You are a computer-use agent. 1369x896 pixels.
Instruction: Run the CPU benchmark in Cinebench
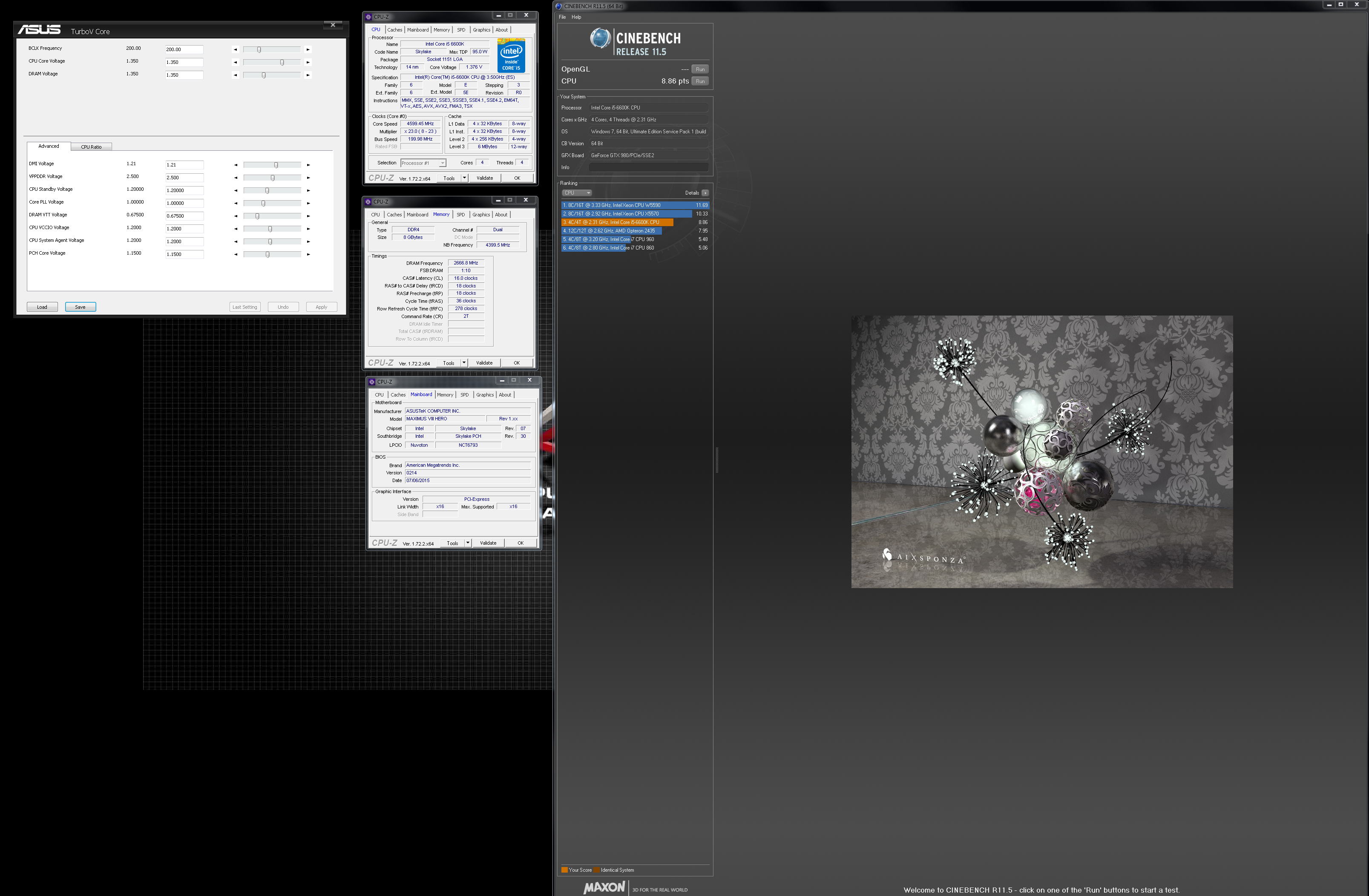pyautogui.click(x=700, y=81)
